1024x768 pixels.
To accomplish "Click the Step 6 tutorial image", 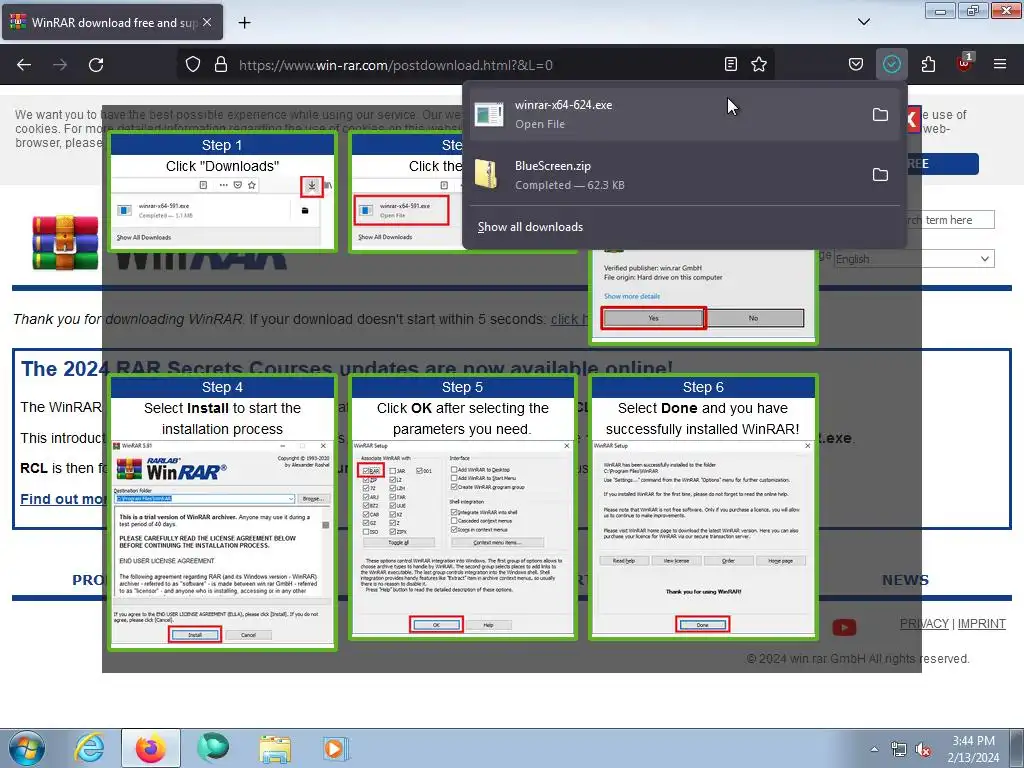I will (x=703, y=506).
